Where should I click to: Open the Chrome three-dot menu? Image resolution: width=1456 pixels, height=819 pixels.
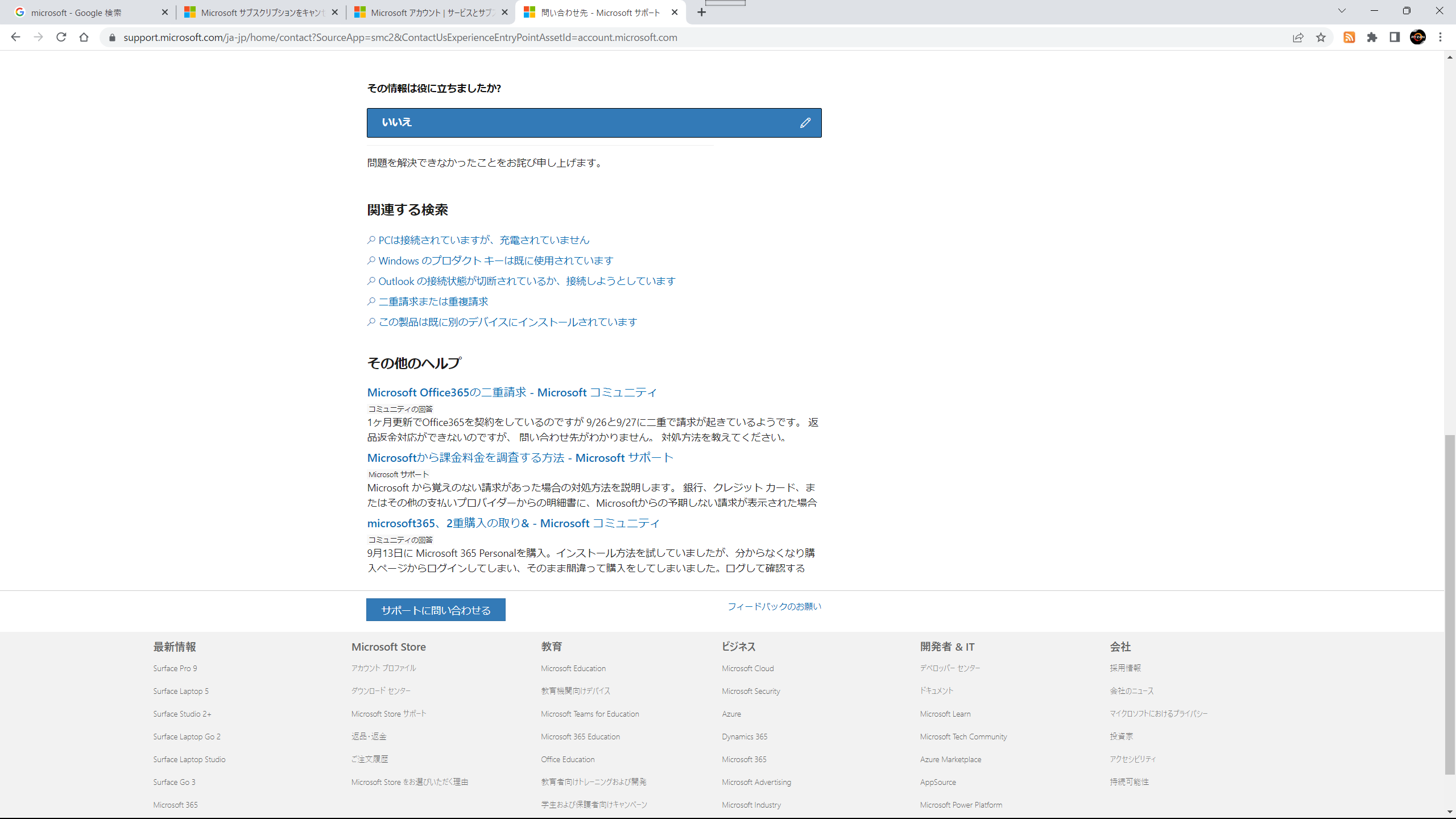click(1441, 38)
